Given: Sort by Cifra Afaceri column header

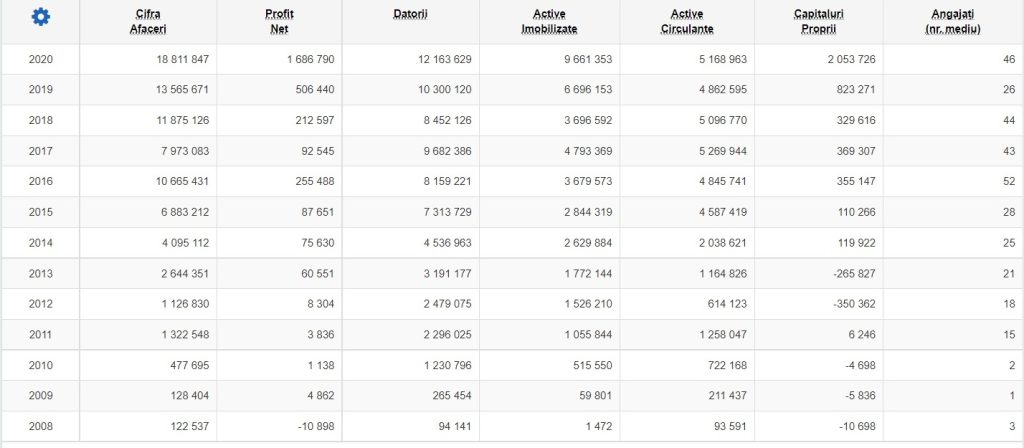Looking at the screenshot, I should [x=148, y=21].
